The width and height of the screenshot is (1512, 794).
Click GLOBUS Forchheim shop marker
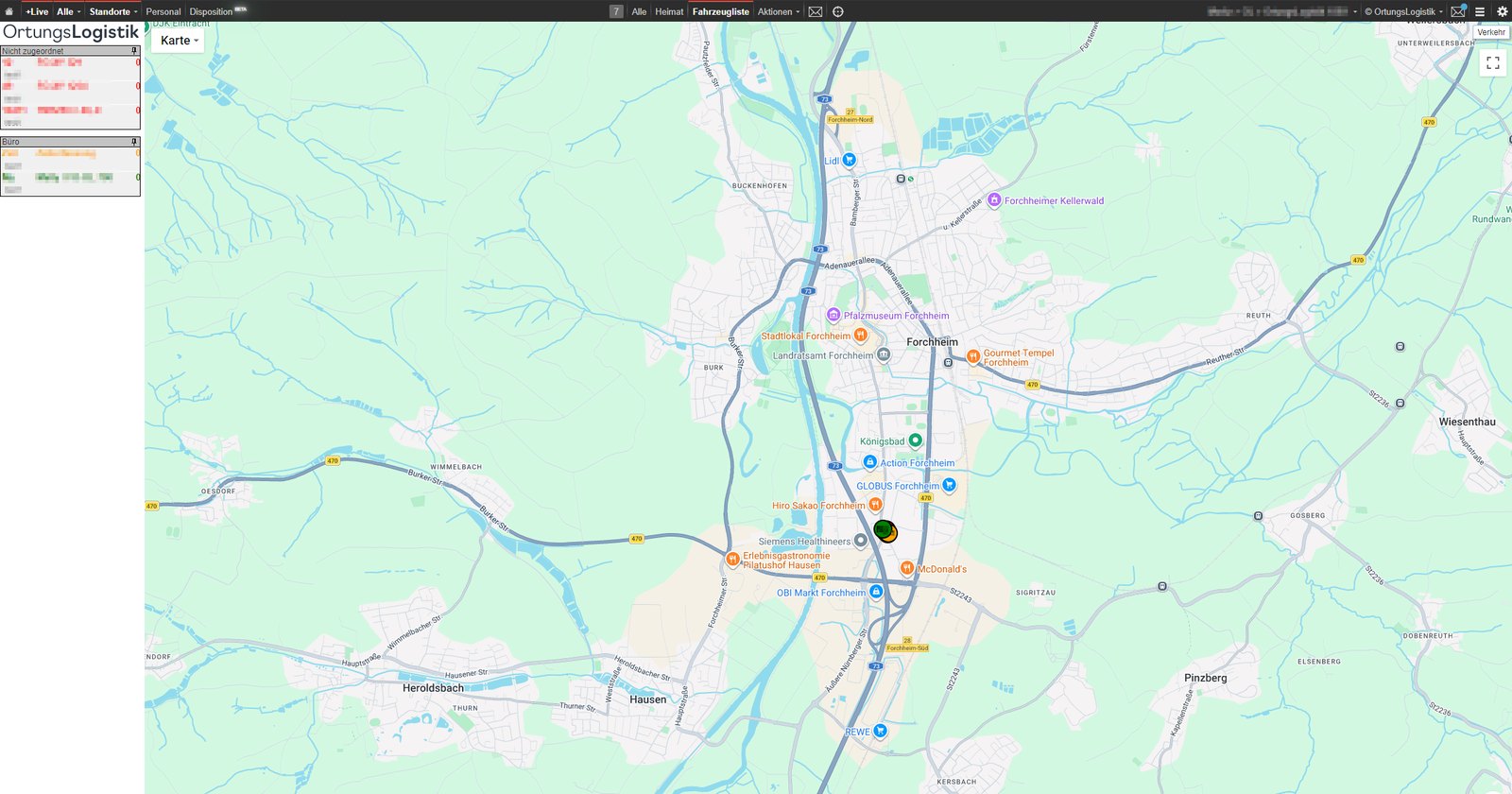[x=949, y=485]
